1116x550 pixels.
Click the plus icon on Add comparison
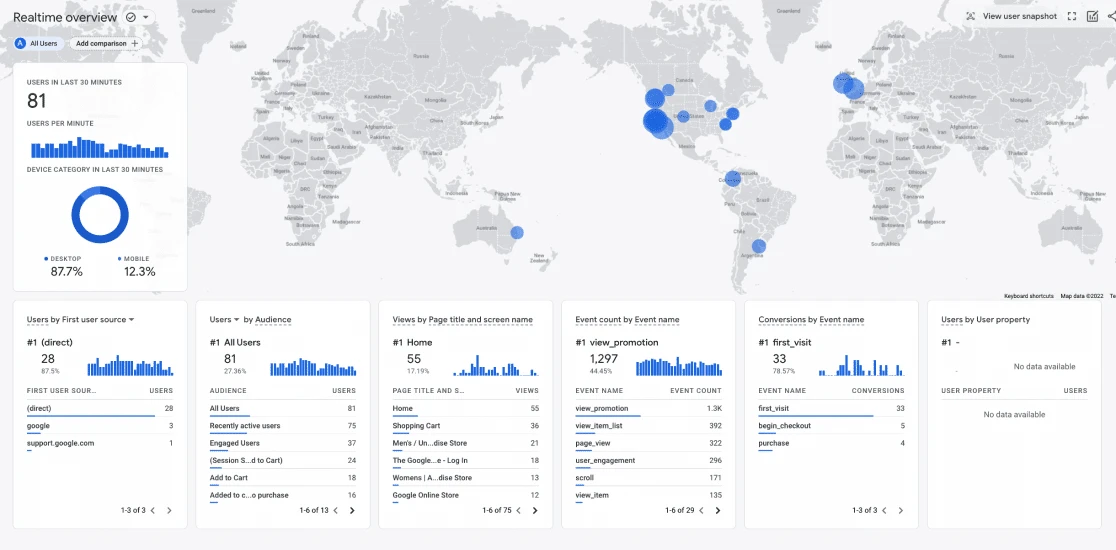[x=135, y=44]
